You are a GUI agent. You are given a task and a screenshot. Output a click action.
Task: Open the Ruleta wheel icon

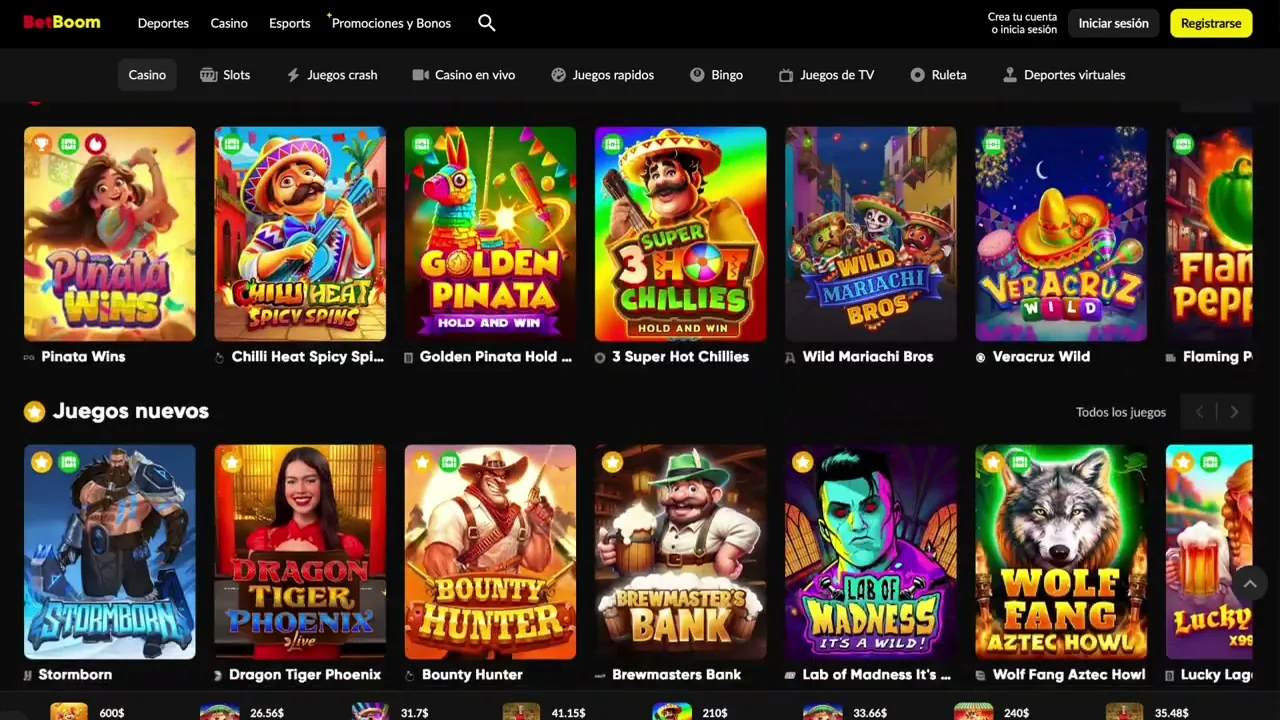click(917, 75)
